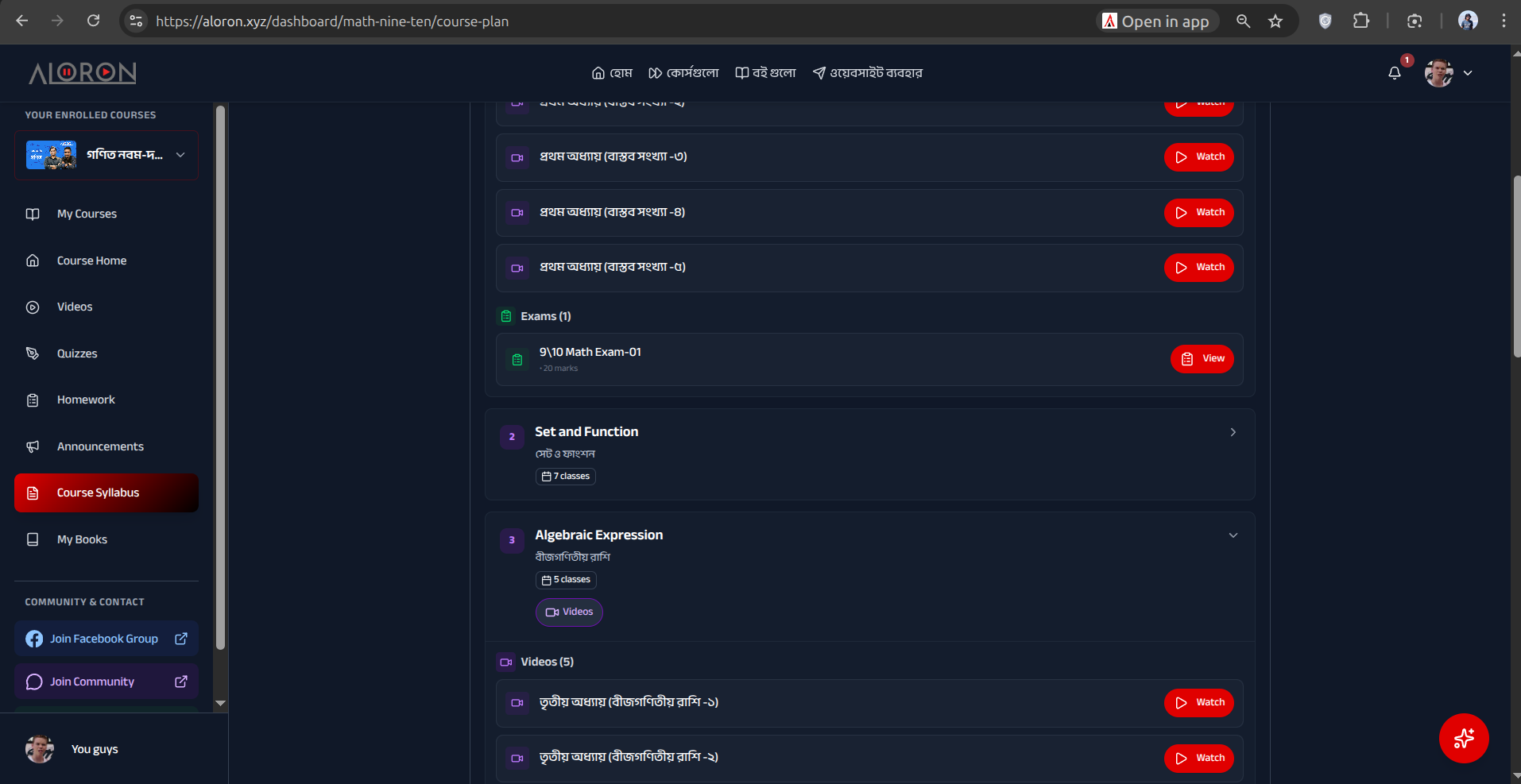Open কোর্সগুলো in the top navigation
This screenshot has height=784, width=1521.
click(x=683, y=73)
